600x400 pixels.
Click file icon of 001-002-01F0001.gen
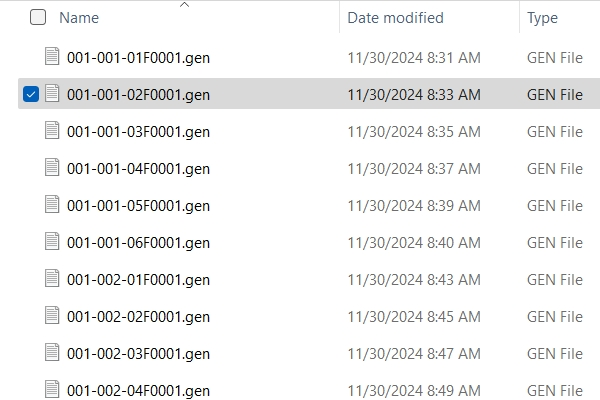coord(53,279)
